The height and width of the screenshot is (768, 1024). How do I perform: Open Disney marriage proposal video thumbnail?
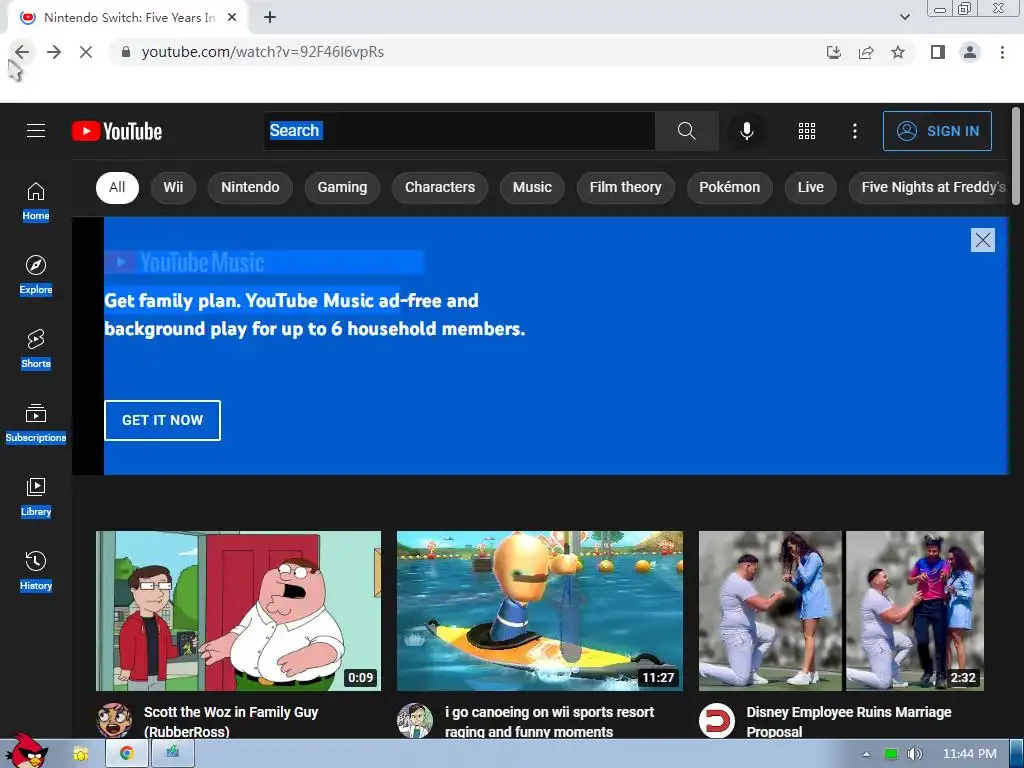coord(841,611)
